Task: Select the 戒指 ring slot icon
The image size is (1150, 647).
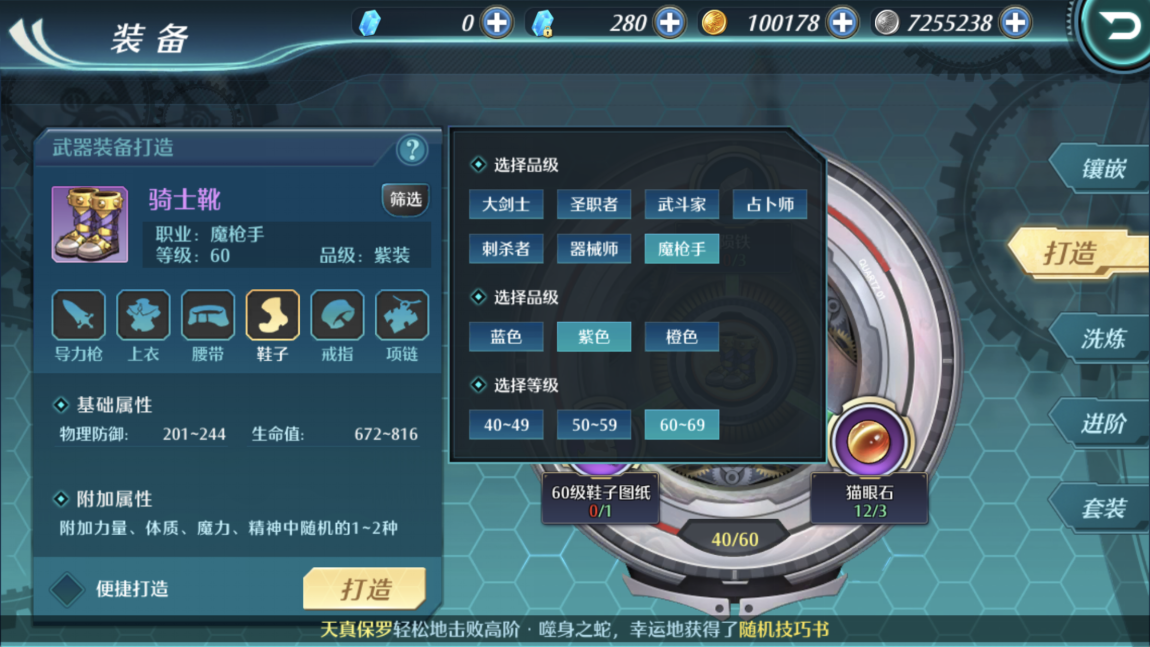Action: tap(337, 315)
